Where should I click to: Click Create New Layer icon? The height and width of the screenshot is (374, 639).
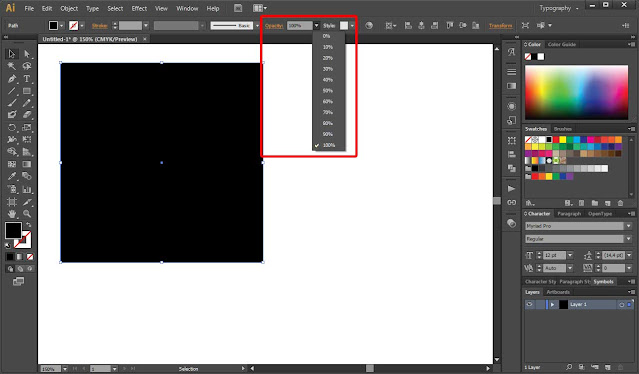pos(608,367)
